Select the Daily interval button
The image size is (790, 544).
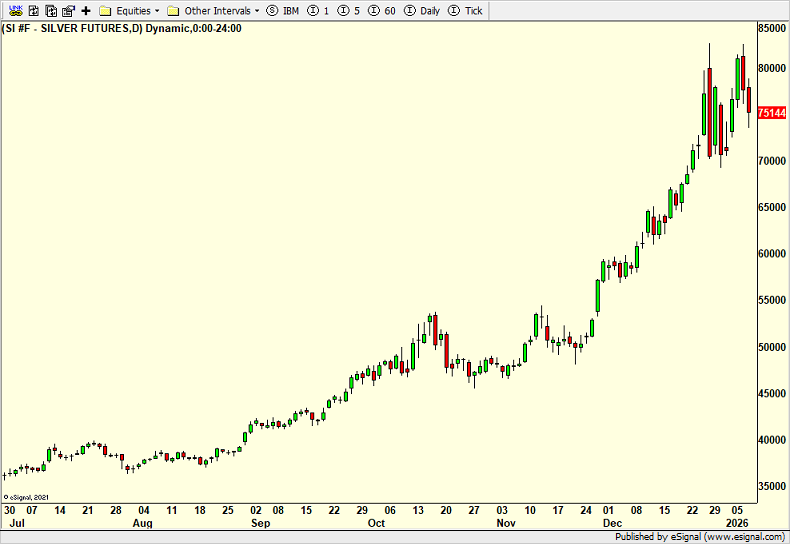point(421,10)
